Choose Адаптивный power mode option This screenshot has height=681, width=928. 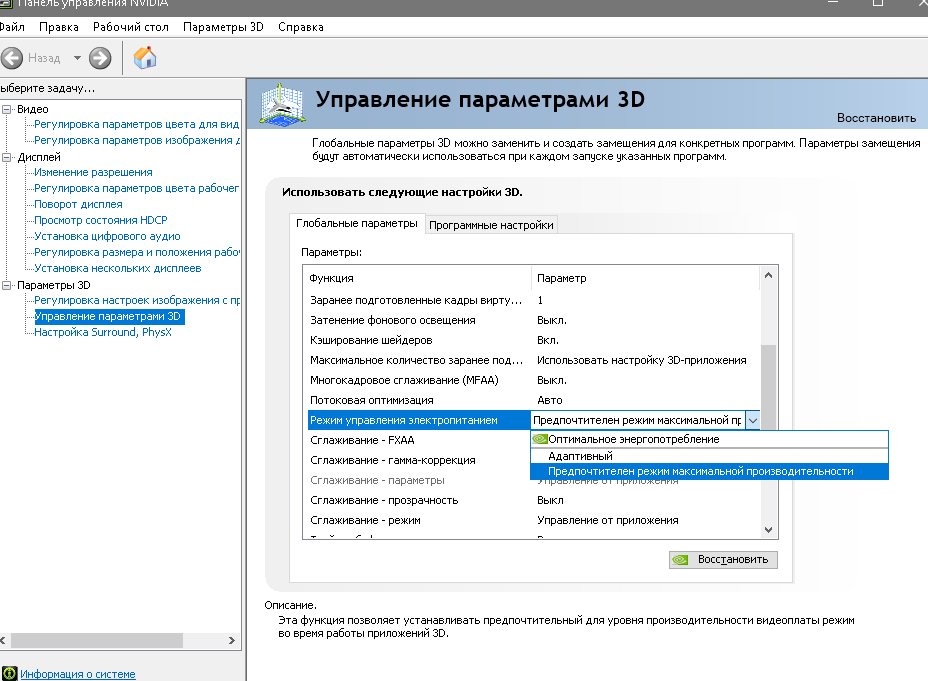[710, 456]
